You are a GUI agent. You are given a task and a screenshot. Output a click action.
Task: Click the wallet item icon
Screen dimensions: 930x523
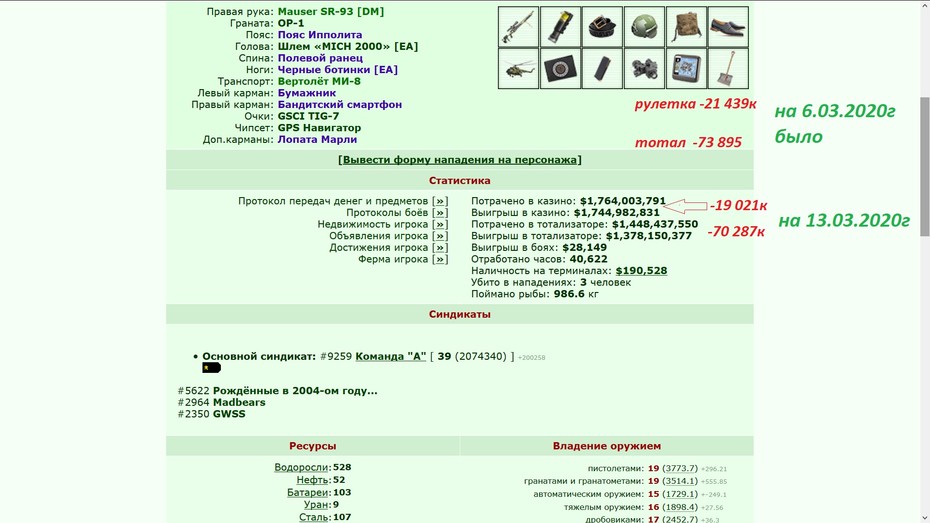click(560, 69)
